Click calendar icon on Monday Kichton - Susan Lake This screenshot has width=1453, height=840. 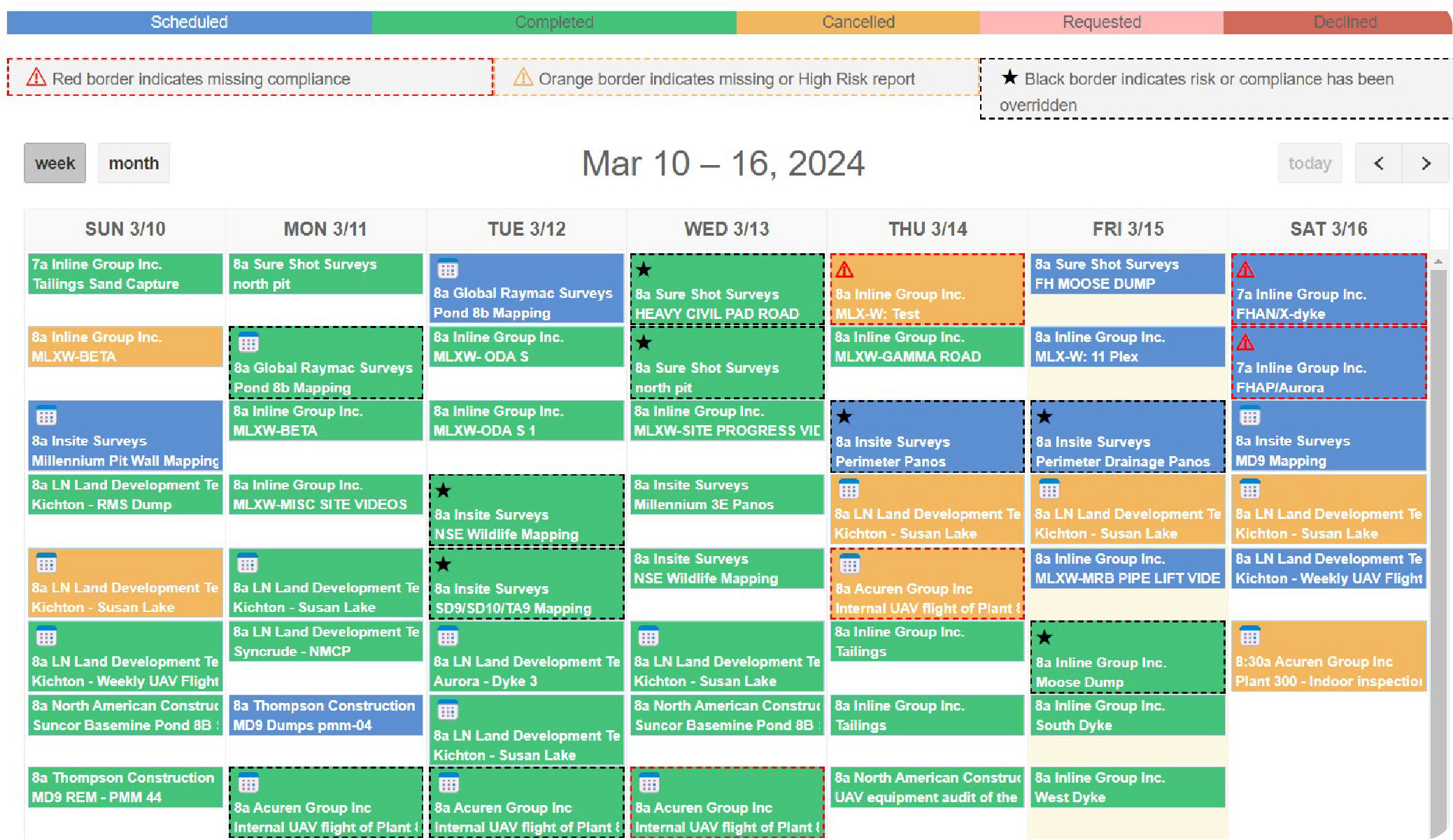[x=247, y=563]
